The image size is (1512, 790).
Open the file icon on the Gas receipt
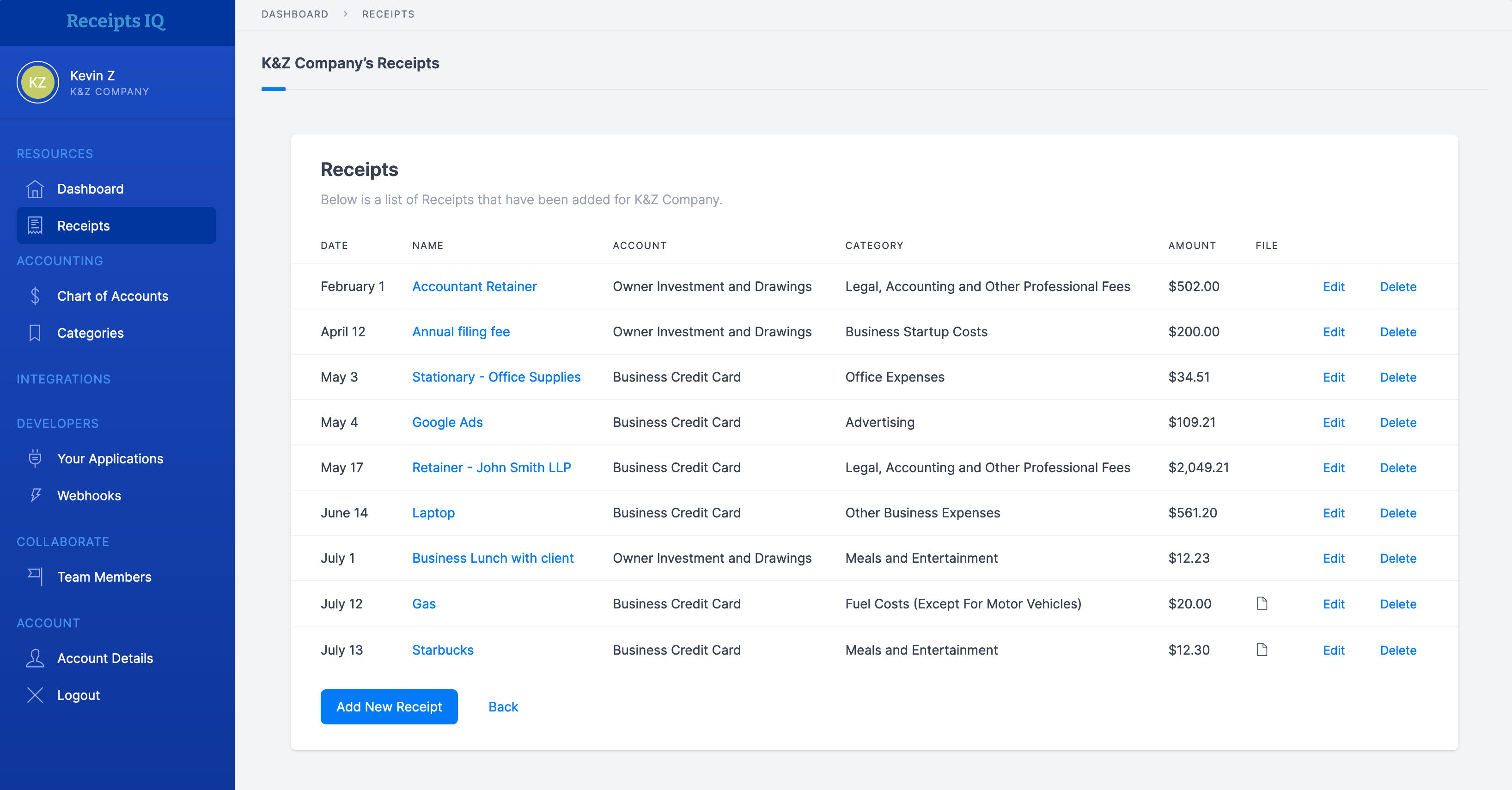pyautogui.click(x=1262, y=603)
